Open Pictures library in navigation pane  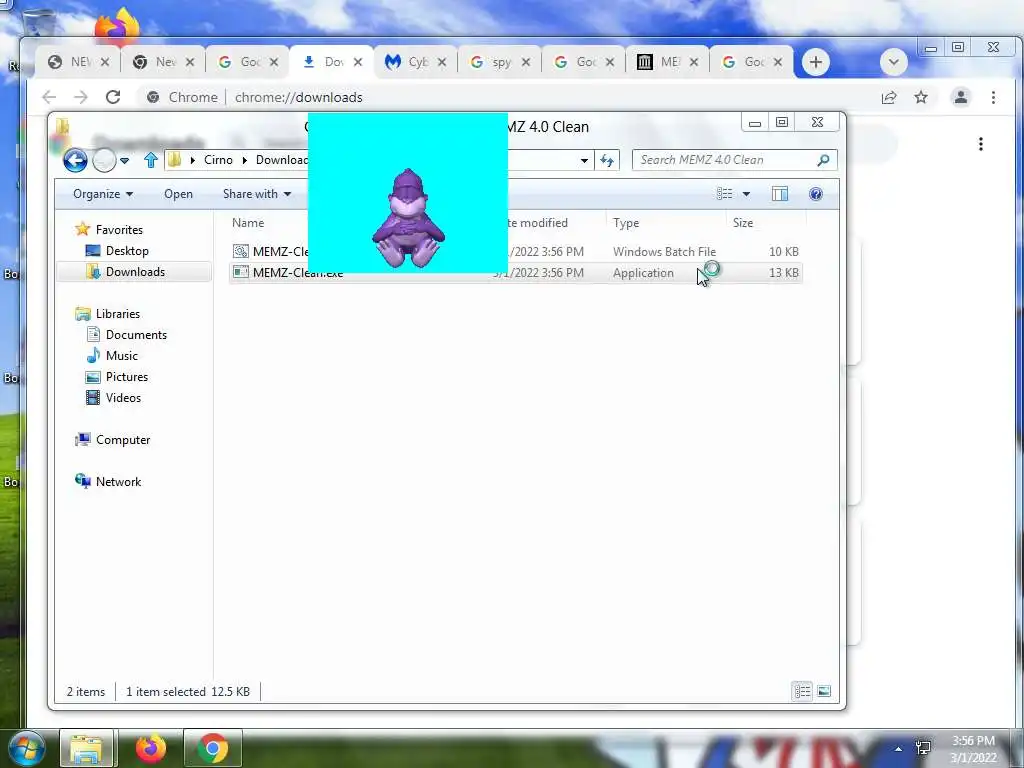tap(127, 377)
